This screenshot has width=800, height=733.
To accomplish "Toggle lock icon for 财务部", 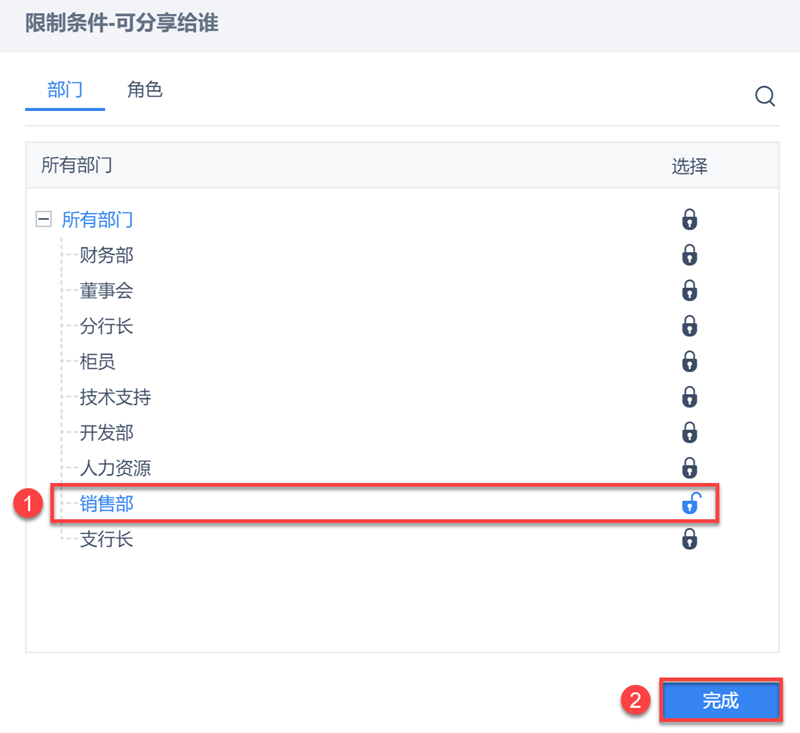I will click(x=689, y=255).
